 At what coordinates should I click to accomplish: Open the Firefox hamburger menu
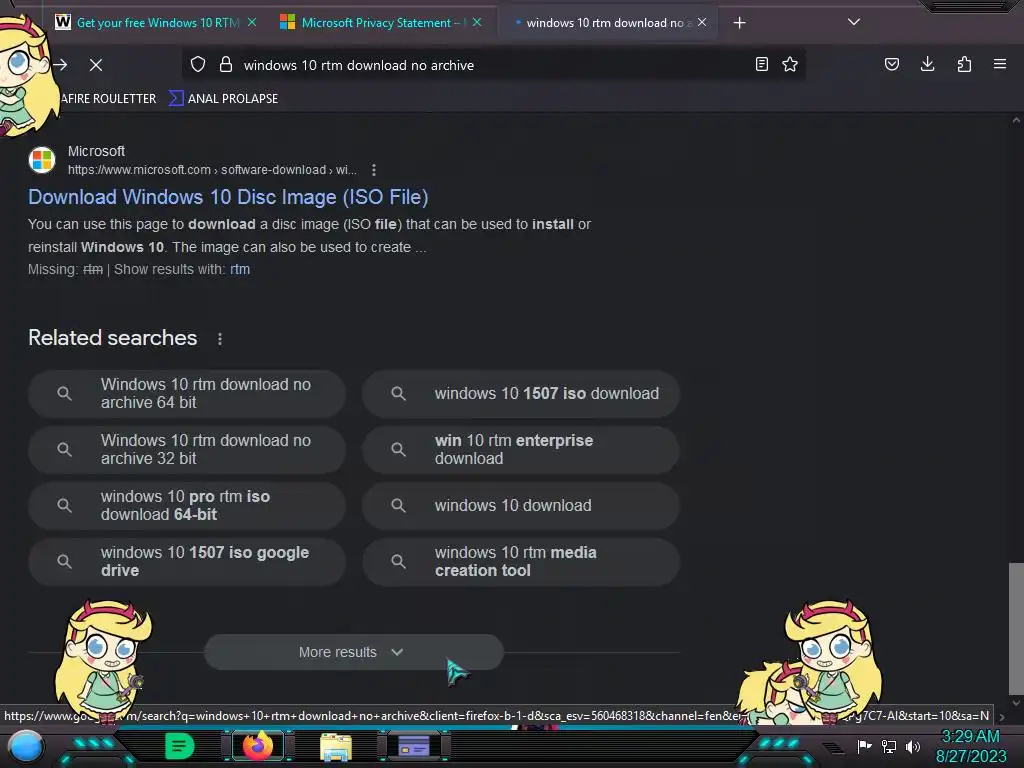tap(1000, 64)
